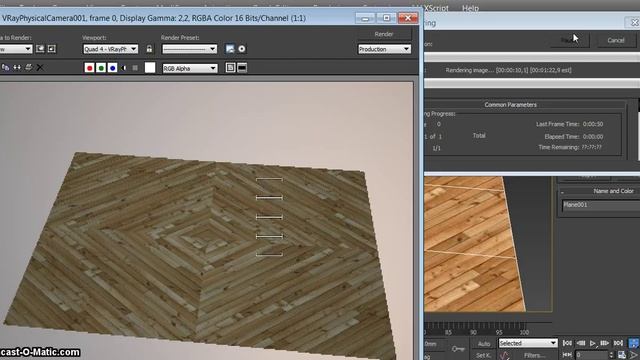Click the current frame number field

(x=592, y=355)
